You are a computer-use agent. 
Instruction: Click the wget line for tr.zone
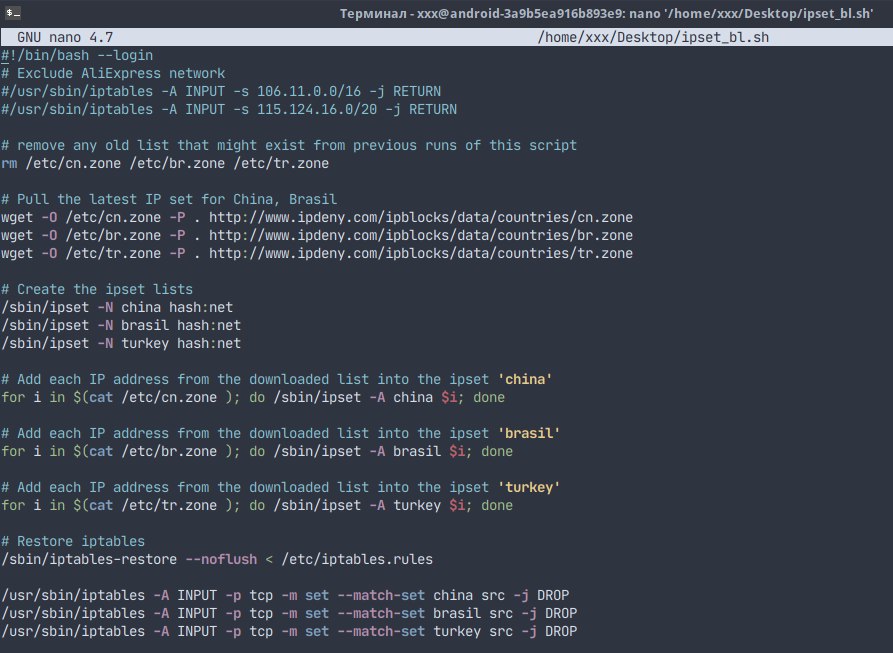tap(317, 253)
